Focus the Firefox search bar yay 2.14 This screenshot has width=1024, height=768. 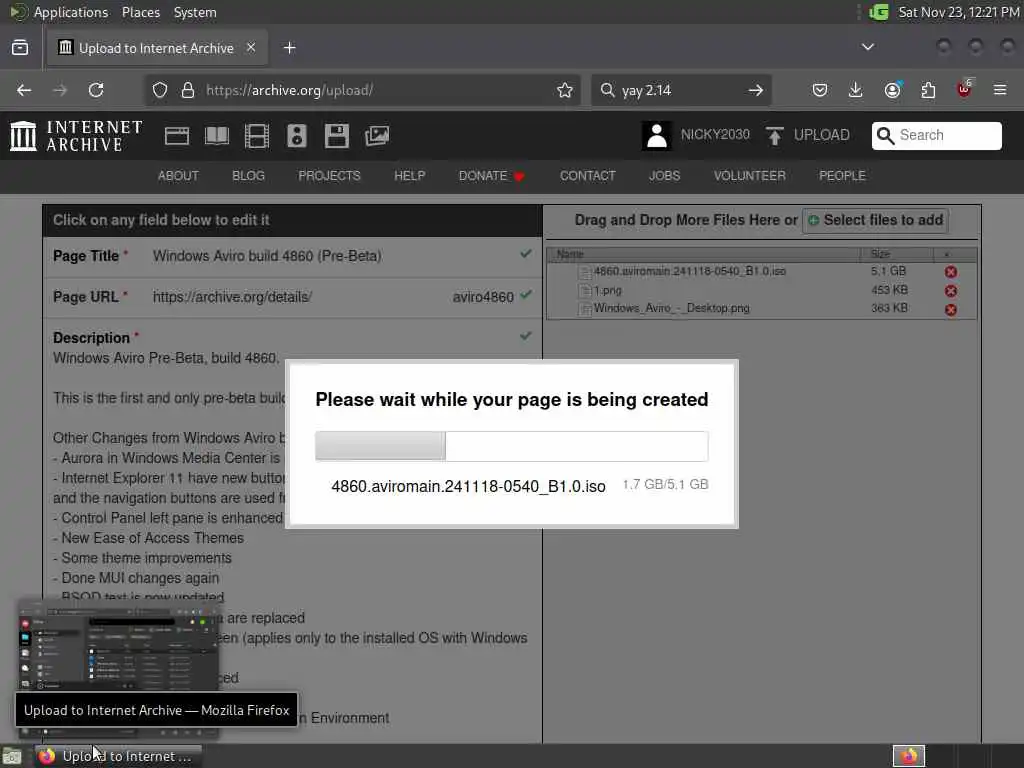tap(681, 90)
